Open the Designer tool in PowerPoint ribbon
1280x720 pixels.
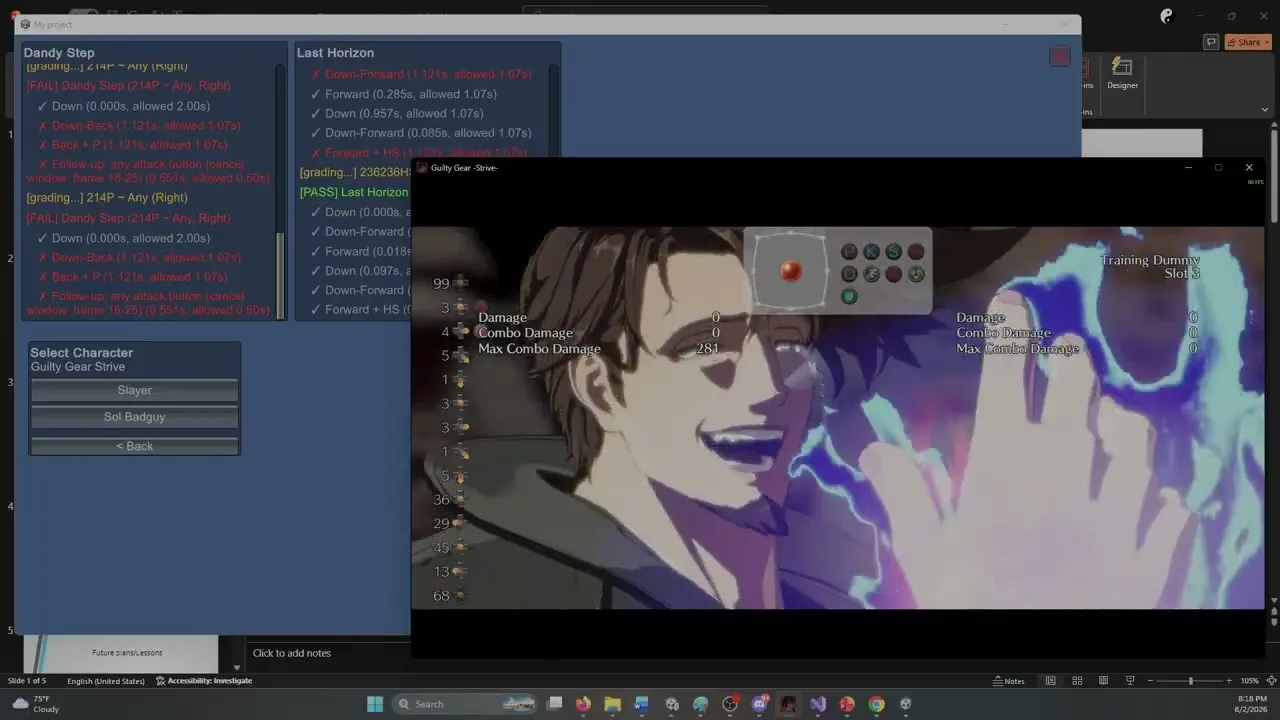point(1122,73)
